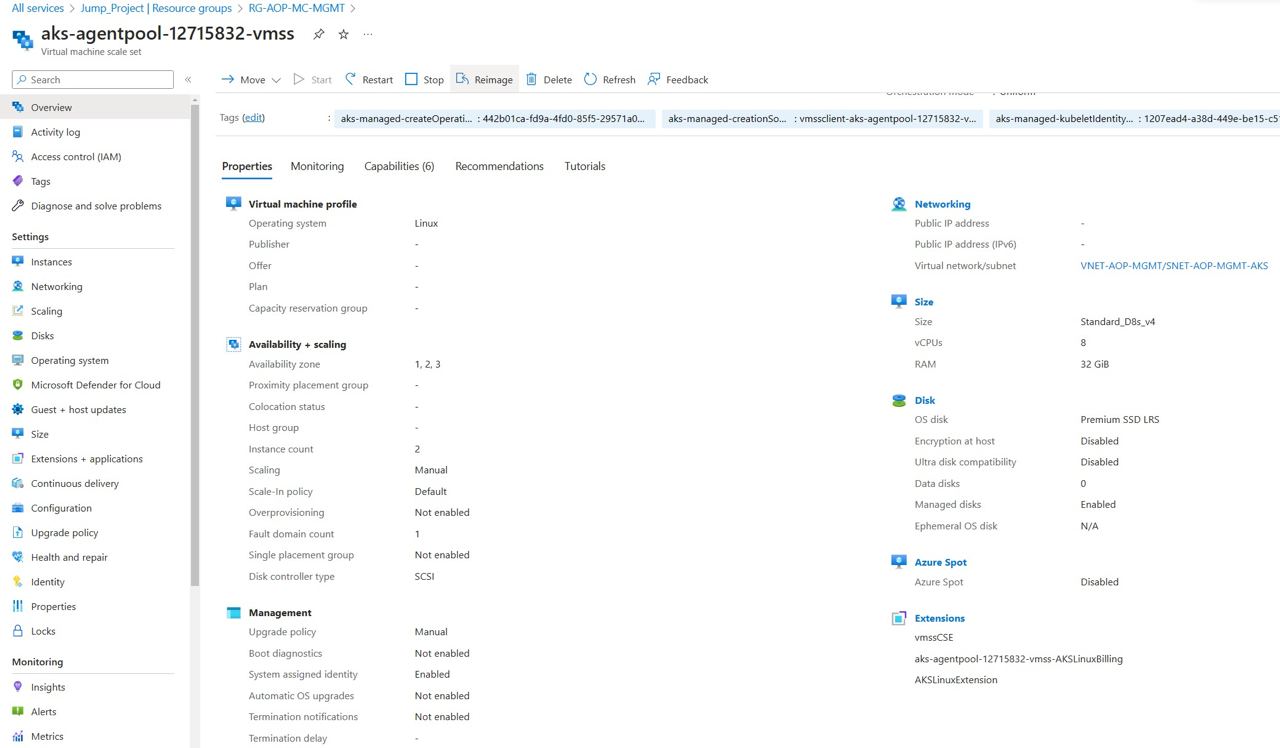Viewport: 1280px width, 748px height.
Task: Click the Networking icon in the sidebar
Action: pyautogui.click(x=18, y=286)
